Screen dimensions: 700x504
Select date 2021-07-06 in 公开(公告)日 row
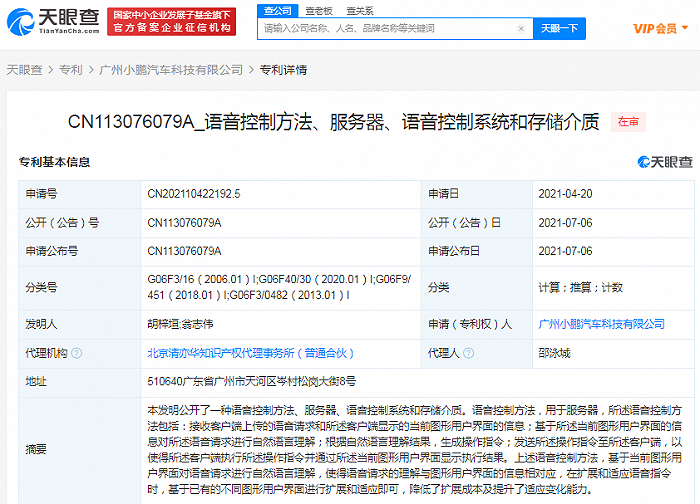(565, 222)
